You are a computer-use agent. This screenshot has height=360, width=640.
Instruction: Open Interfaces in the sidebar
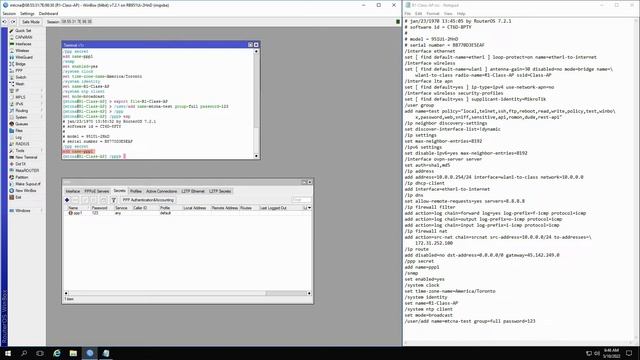[x=23, y=44]
